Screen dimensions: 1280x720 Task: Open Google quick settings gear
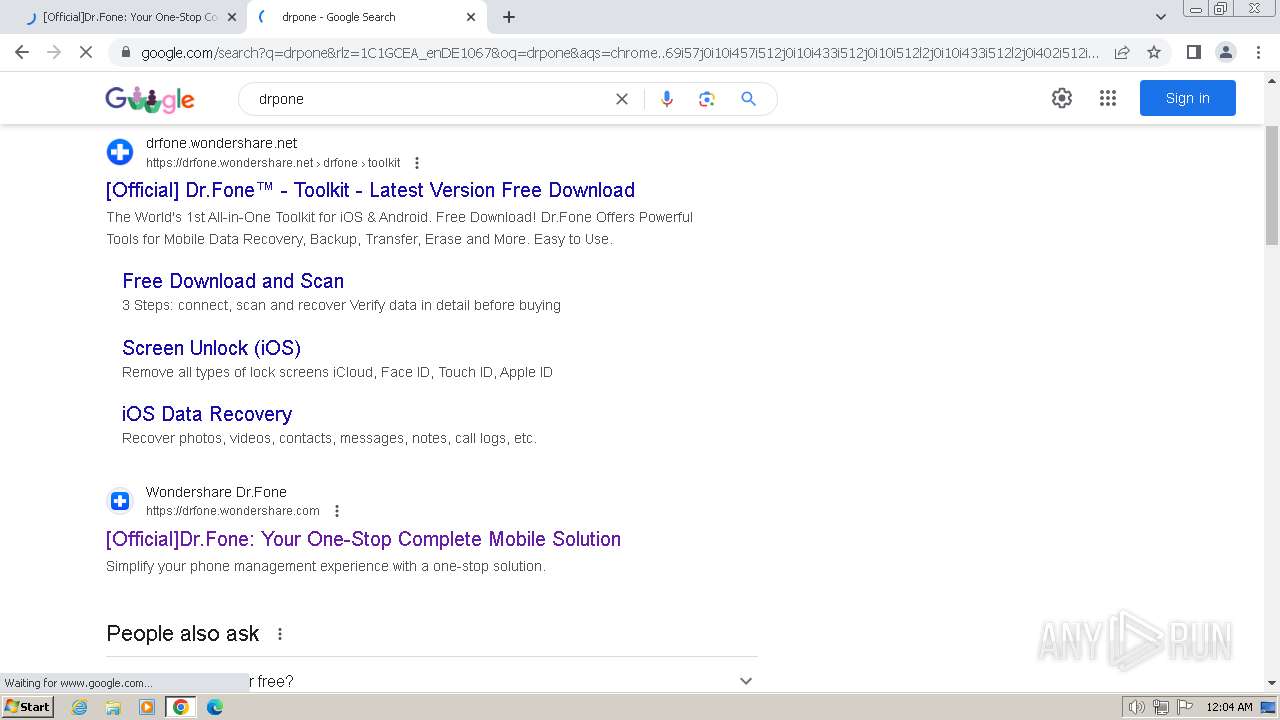[x=1062, y=98]
